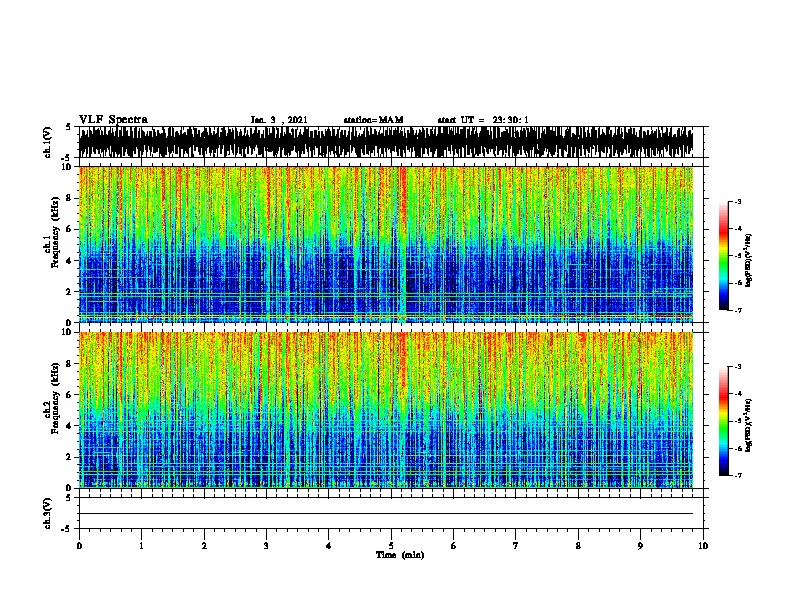Click the "ch.1(V)" waveform axis label
Viewport: 792px width, 612px height.
coord(47,142)
